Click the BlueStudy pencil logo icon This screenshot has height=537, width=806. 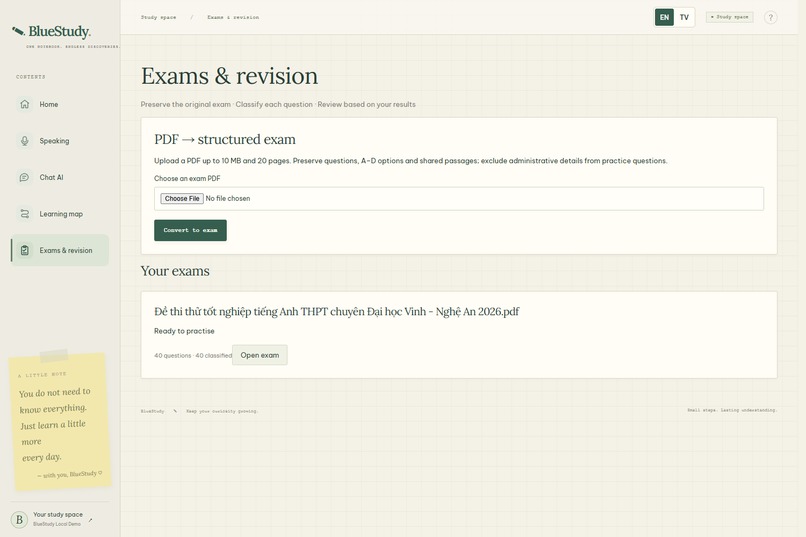coord(18,31)
